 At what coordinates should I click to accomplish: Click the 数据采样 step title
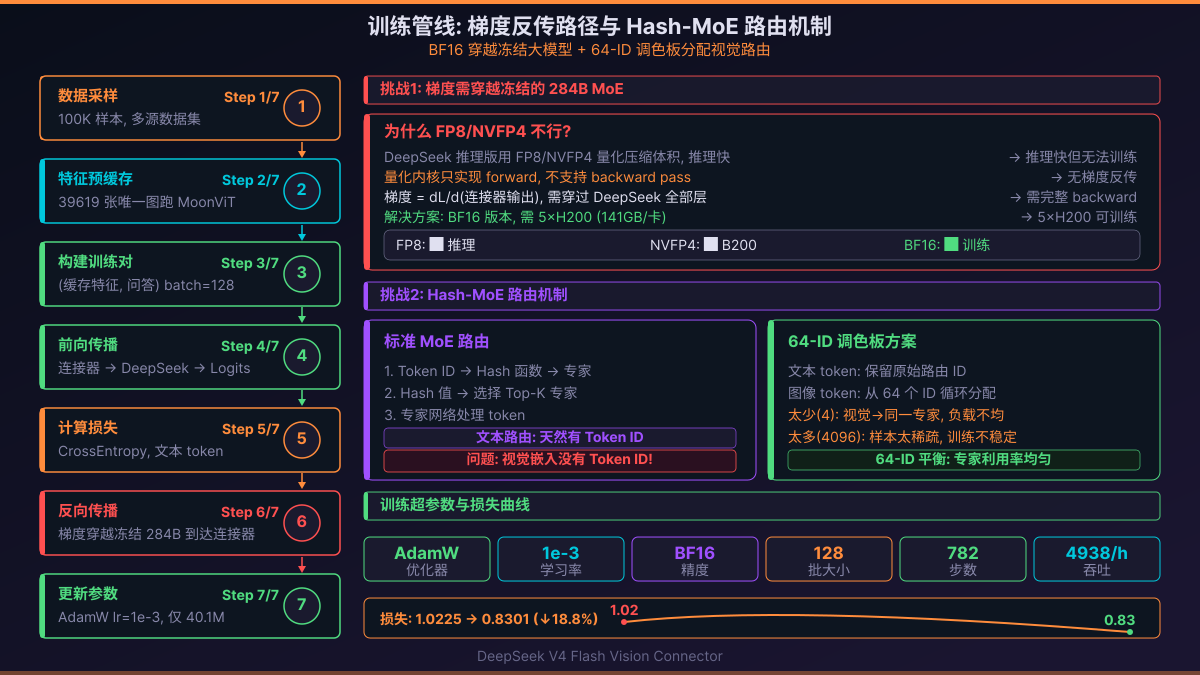point(88,96)
